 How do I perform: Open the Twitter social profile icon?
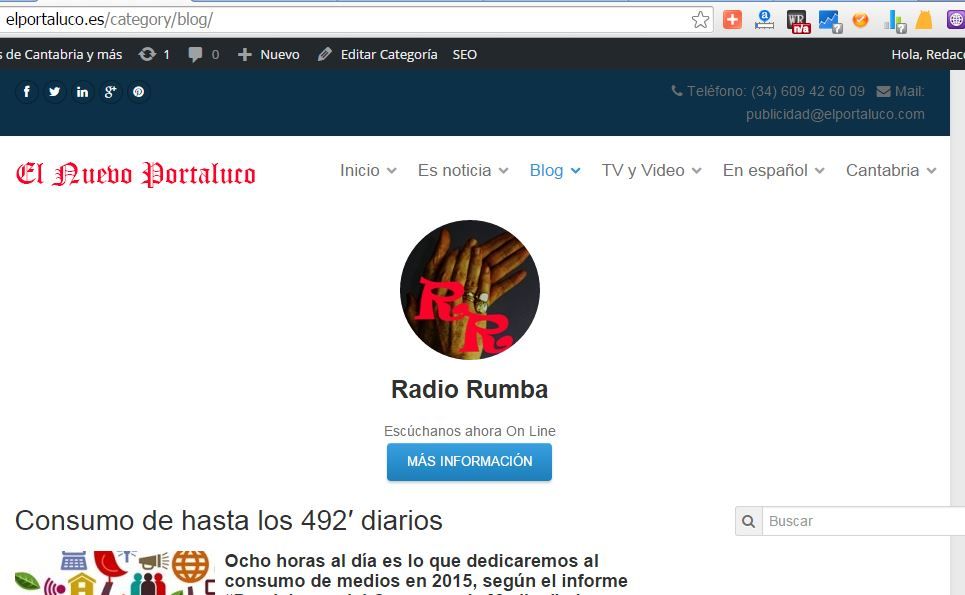(54, 92)
